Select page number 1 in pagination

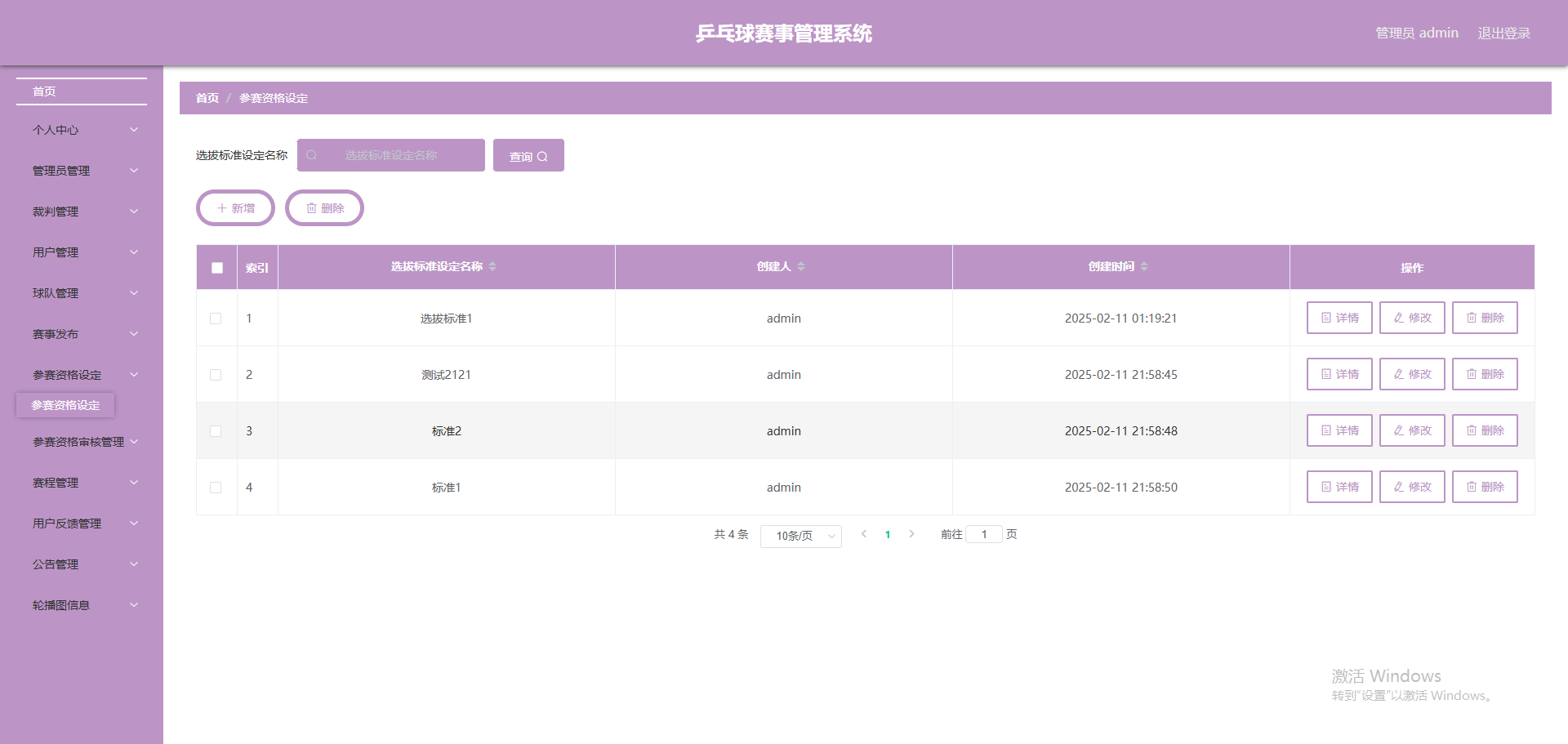(888, 535)
